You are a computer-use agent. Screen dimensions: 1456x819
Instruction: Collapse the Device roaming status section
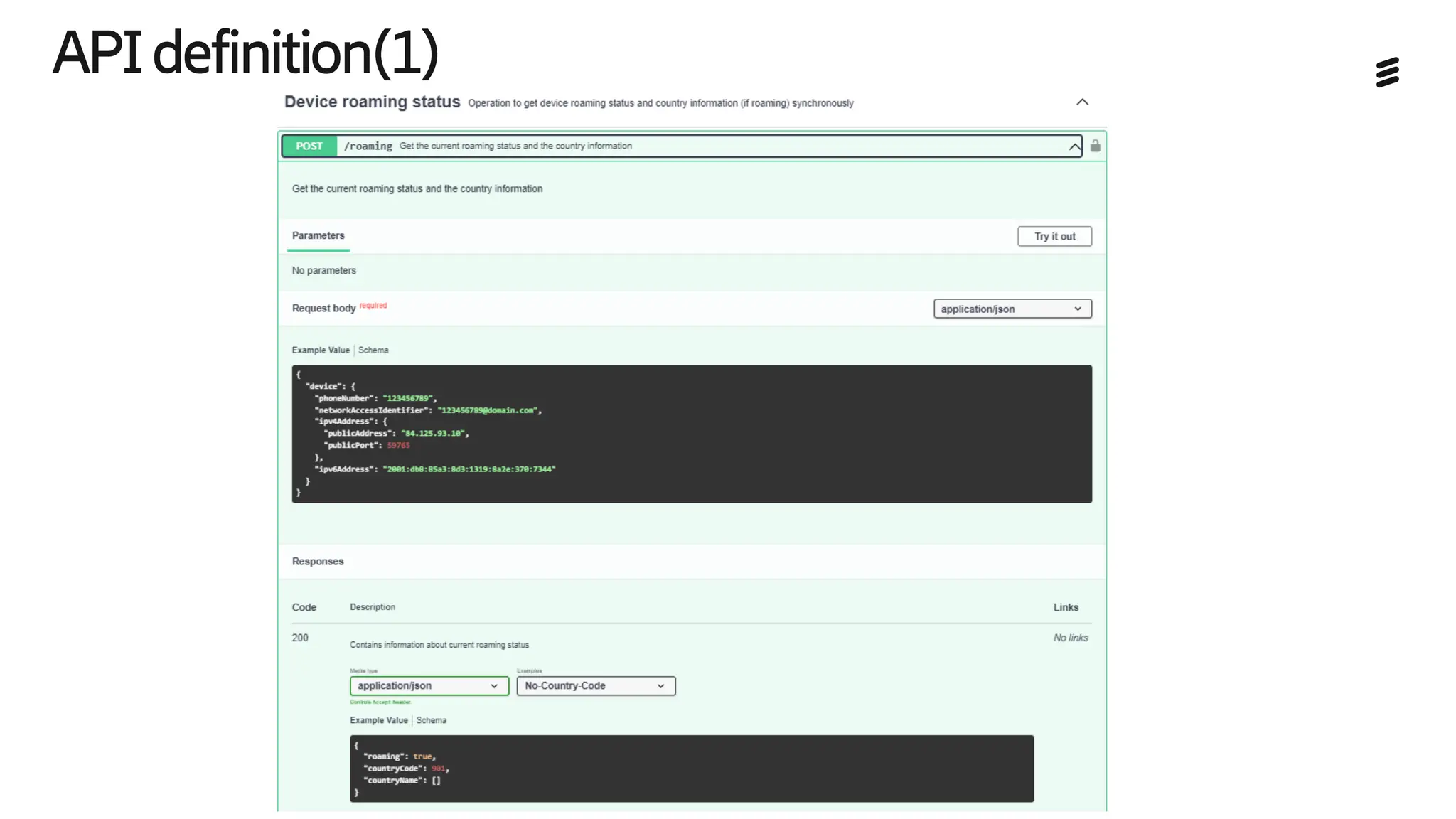coord(1082,102)
